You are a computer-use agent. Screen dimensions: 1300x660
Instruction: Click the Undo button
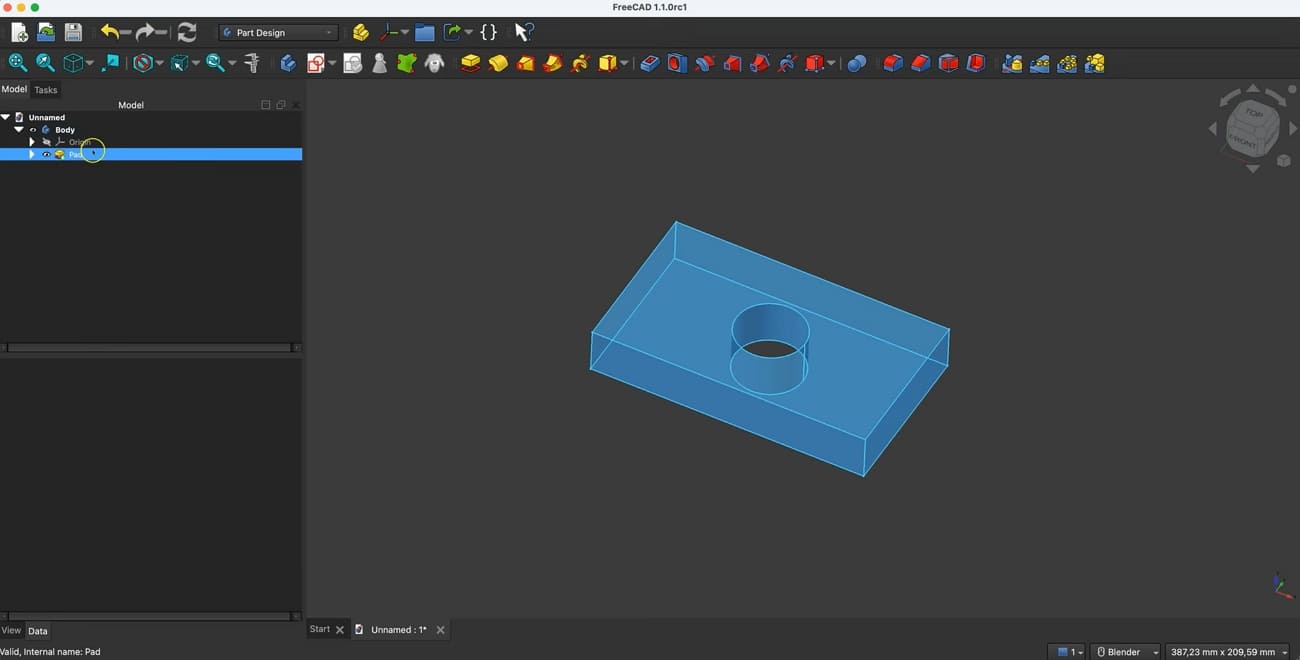[110, 31]
